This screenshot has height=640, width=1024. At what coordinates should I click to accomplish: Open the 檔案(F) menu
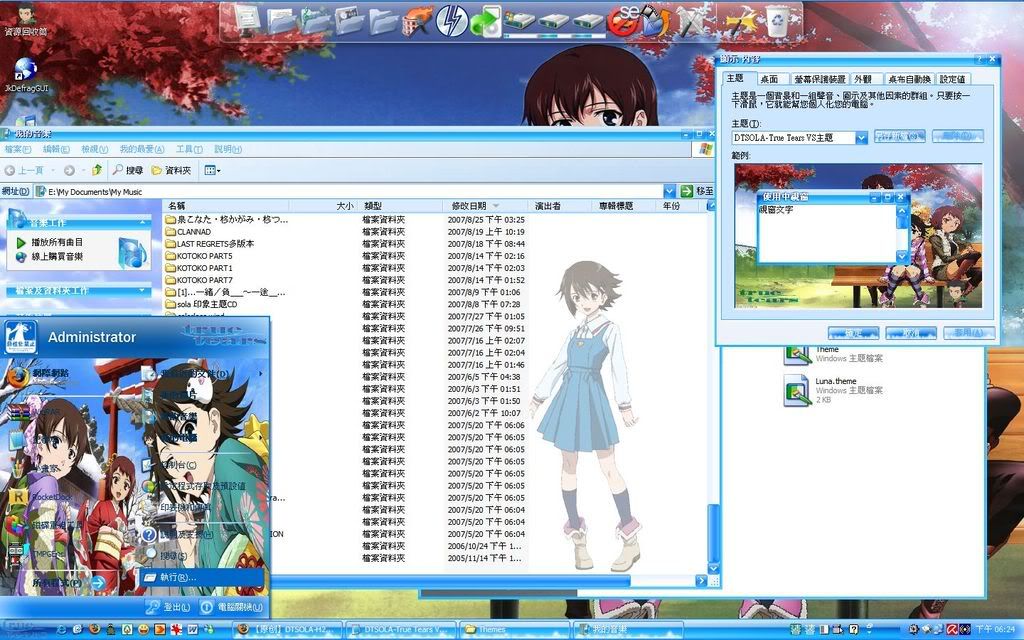[x=18, y=150]
